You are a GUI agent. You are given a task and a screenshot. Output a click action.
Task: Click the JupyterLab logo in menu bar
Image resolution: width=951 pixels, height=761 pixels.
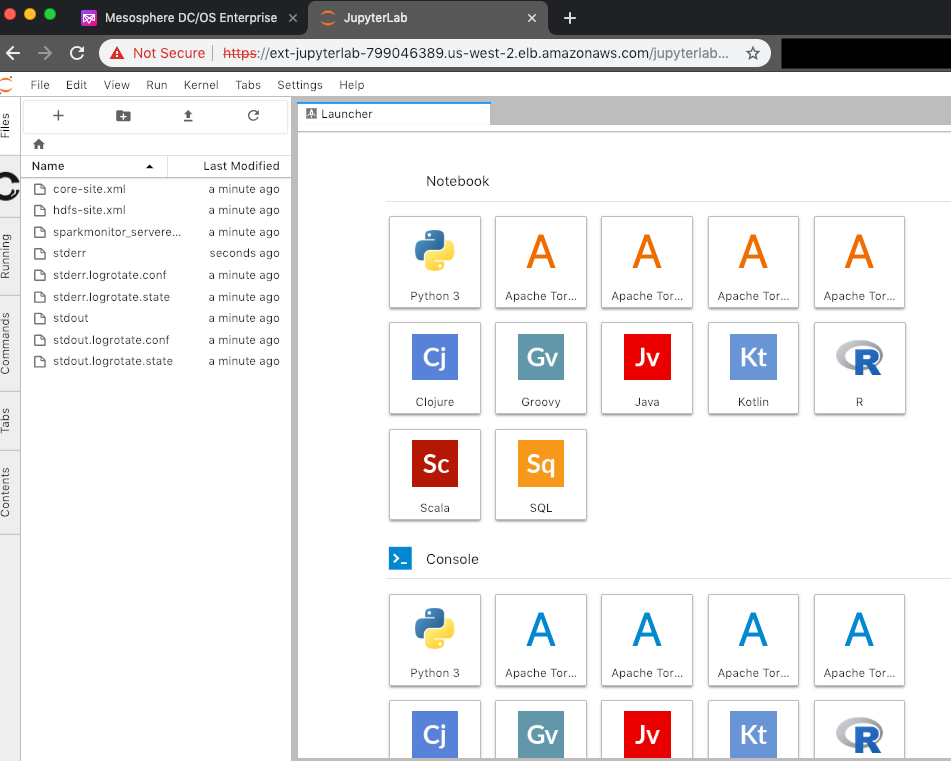[x=6, y=84]
